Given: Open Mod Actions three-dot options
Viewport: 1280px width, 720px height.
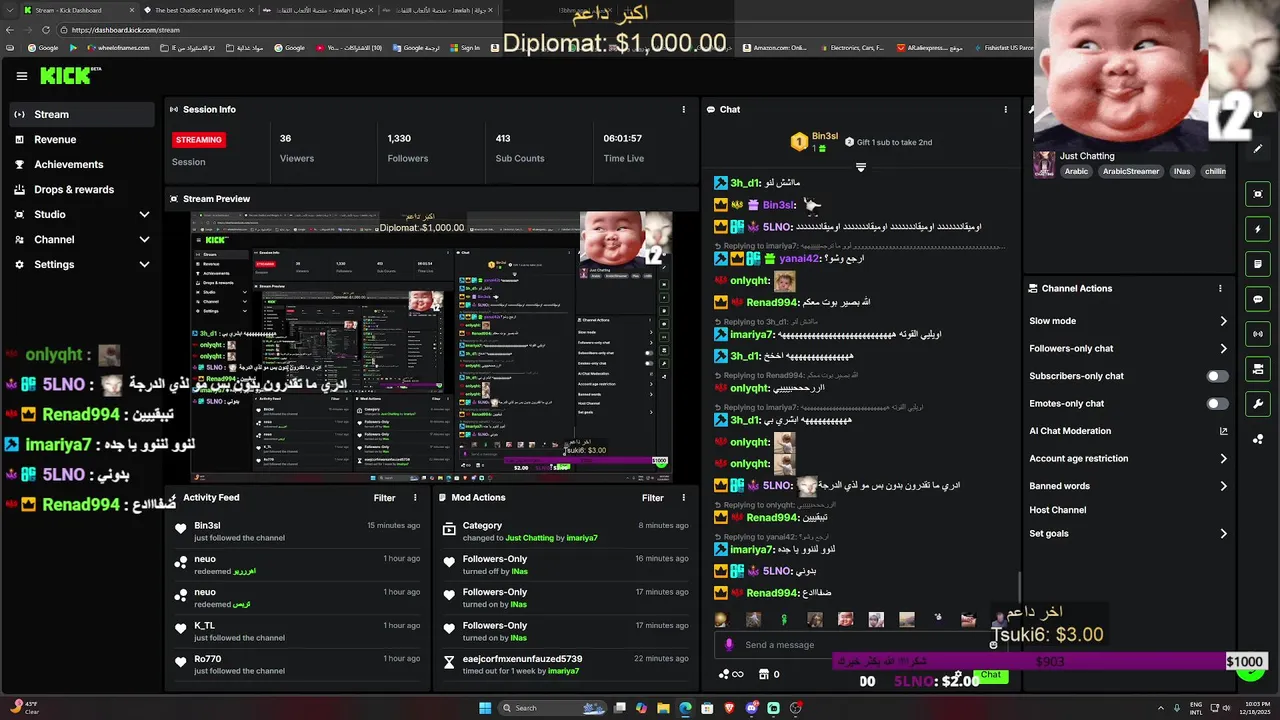Looking at the screenshot, I should [684, 497].
